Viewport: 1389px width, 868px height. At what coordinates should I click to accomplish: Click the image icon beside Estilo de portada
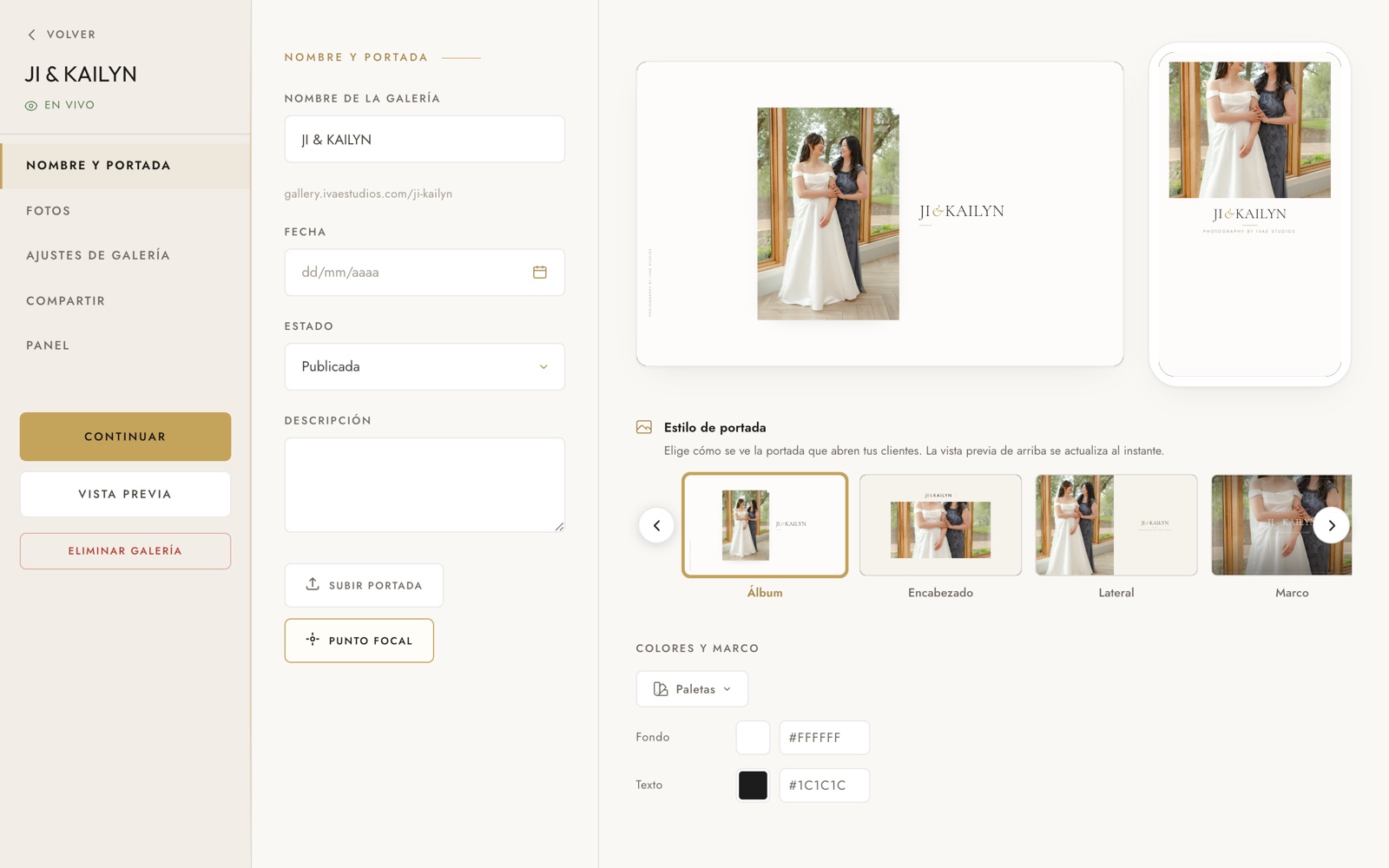[x=644, y=427]
